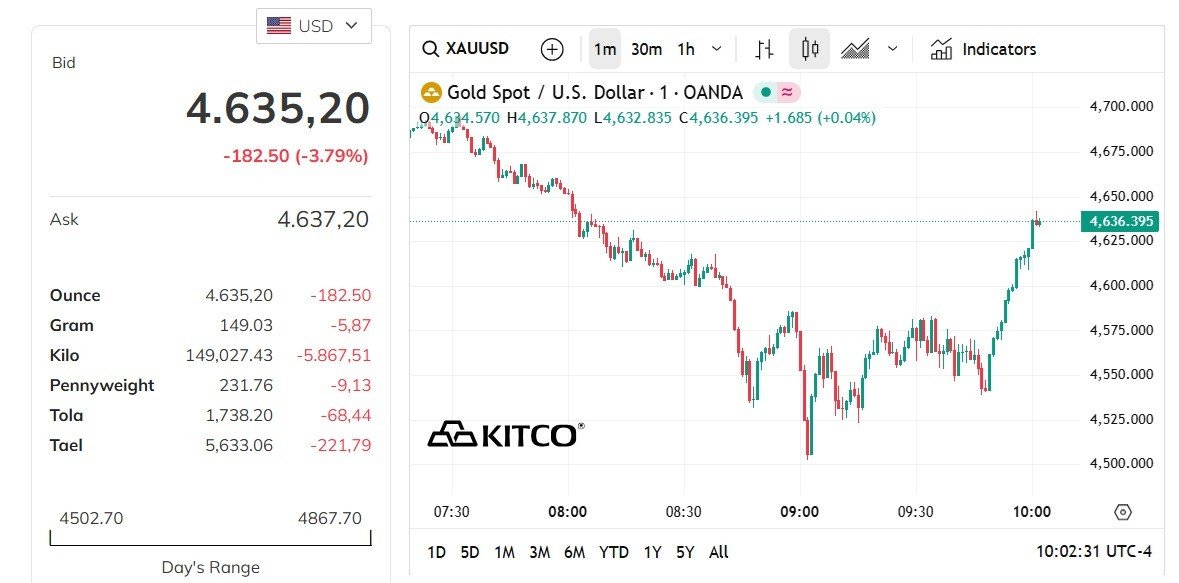1179x583 pixels.
Task: Click the symbol search magnifier icon
Action: (431, 49)
